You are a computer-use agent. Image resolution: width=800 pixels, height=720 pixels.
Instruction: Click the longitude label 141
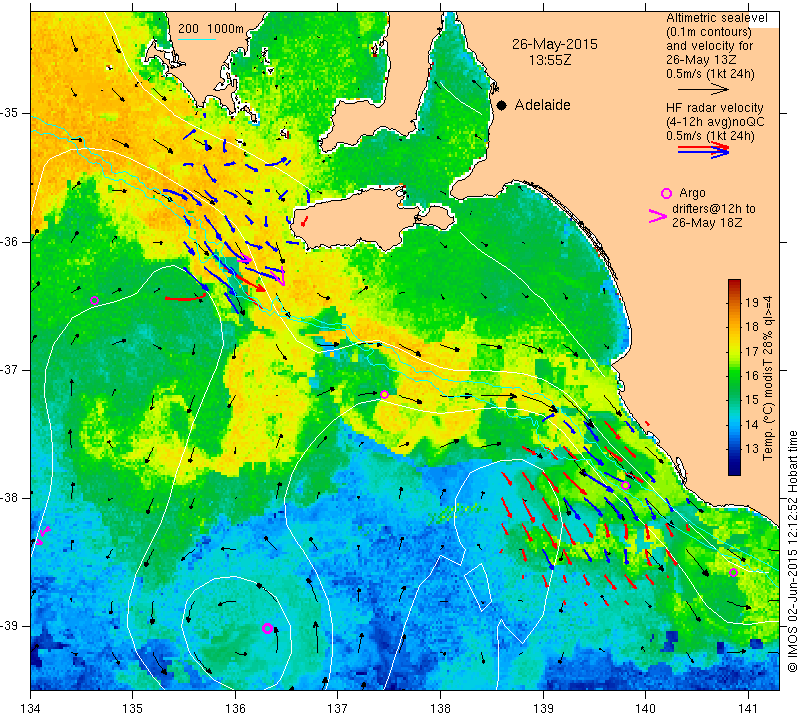tap(748, 708)
